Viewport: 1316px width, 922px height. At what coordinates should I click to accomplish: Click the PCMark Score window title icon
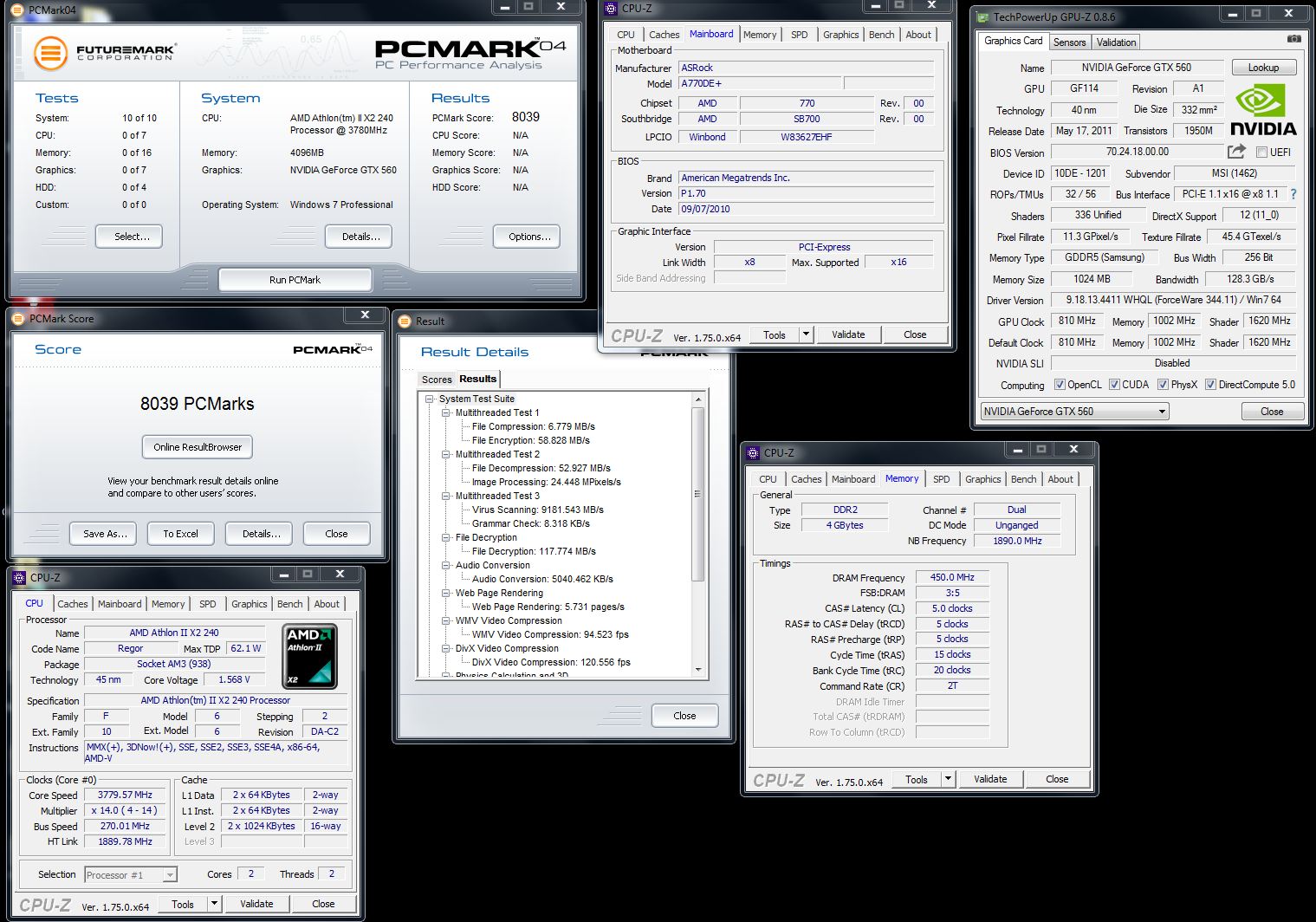tap(18, 318)
